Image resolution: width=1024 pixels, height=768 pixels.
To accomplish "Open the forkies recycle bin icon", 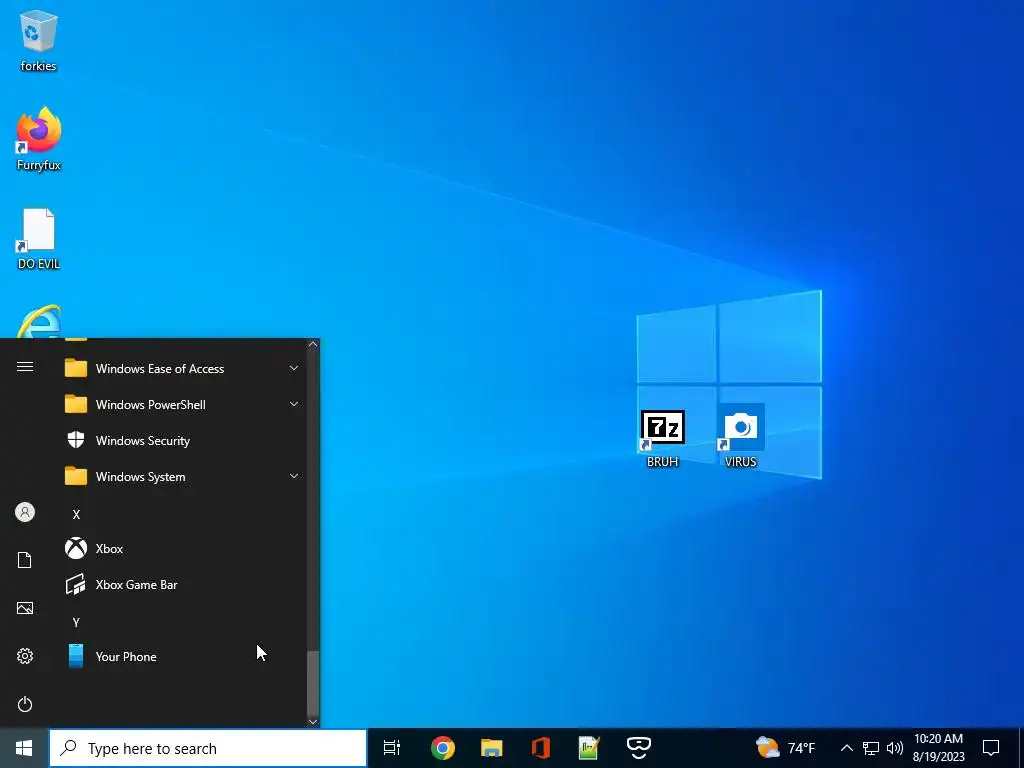I will [x=39, y=40].
